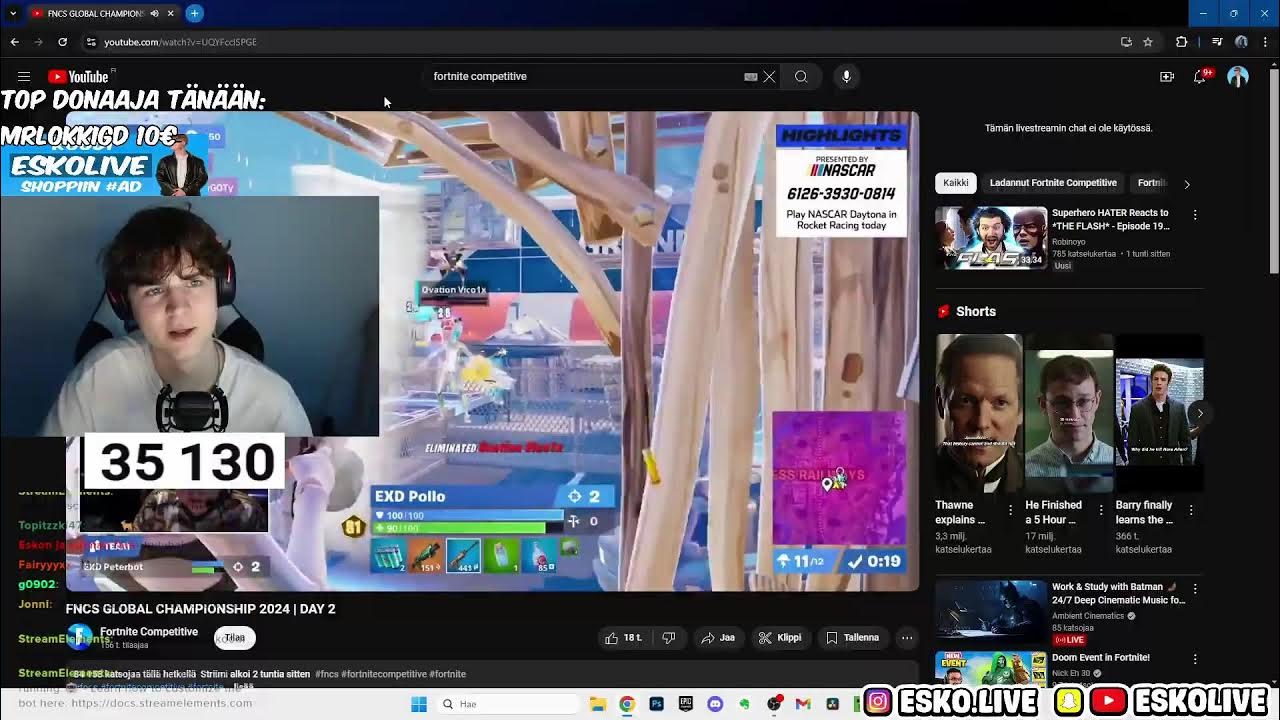Clear the search box with the X
1280x720 pixels.
pos(769,76)
